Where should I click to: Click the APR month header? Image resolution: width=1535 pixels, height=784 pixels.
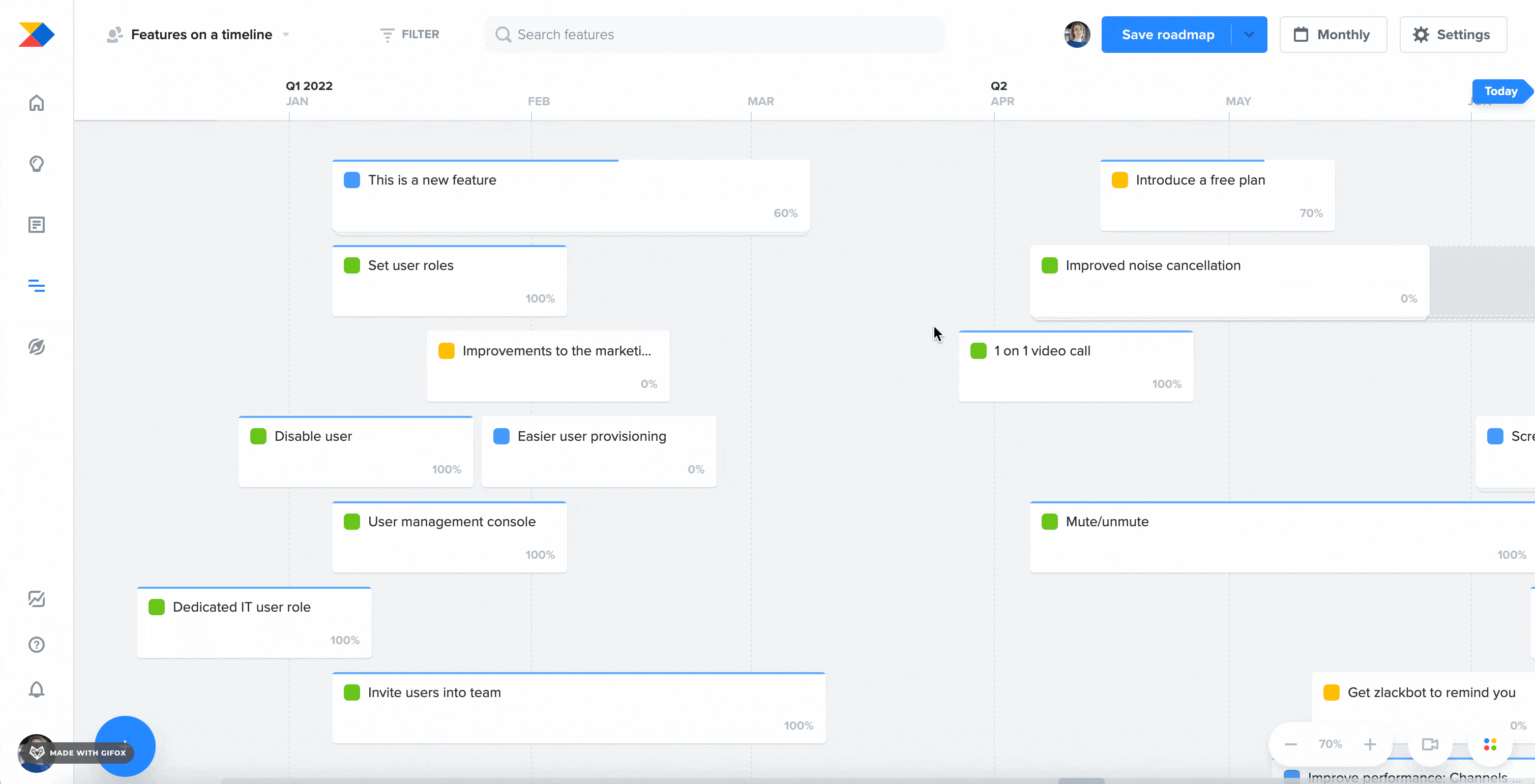point(1002,101)
